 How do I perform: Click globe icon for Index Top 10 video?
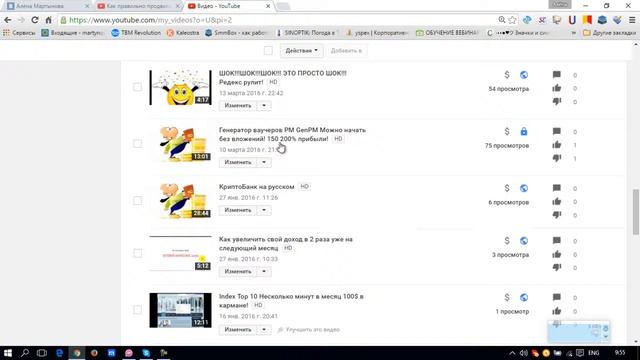point(524,298)
